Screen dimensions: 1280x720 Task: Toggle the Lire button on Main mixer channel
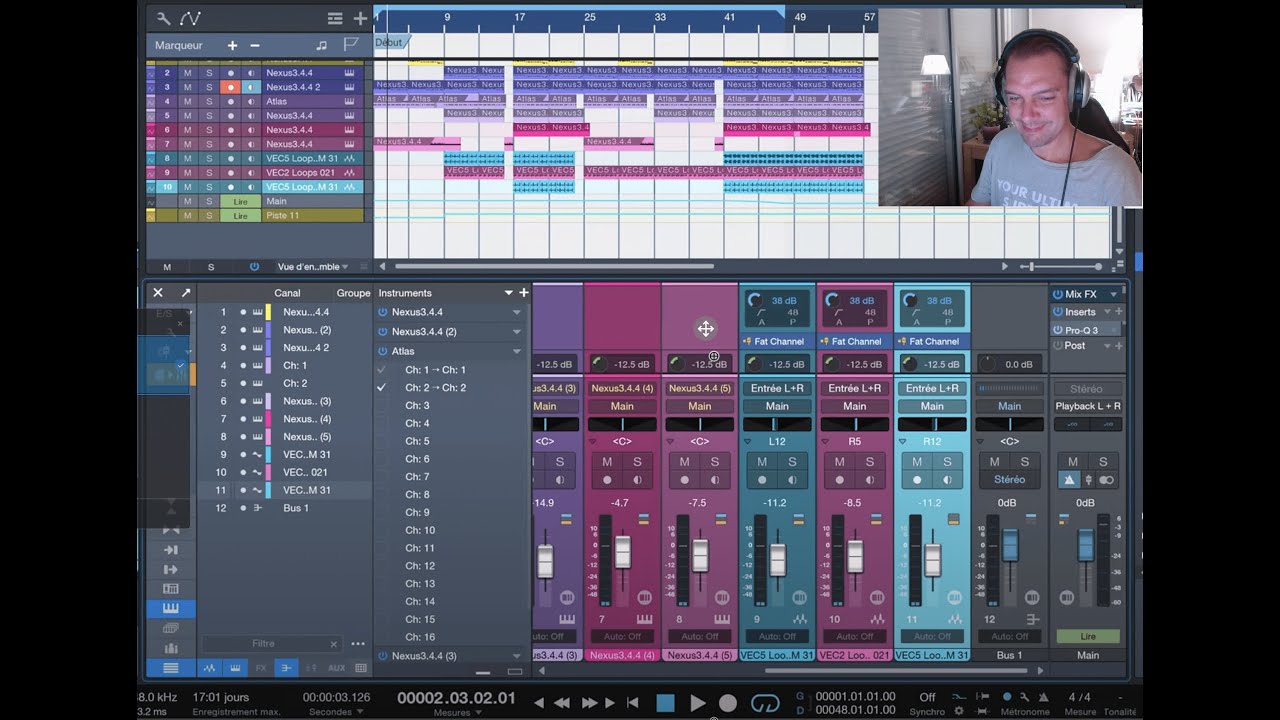1087,636
